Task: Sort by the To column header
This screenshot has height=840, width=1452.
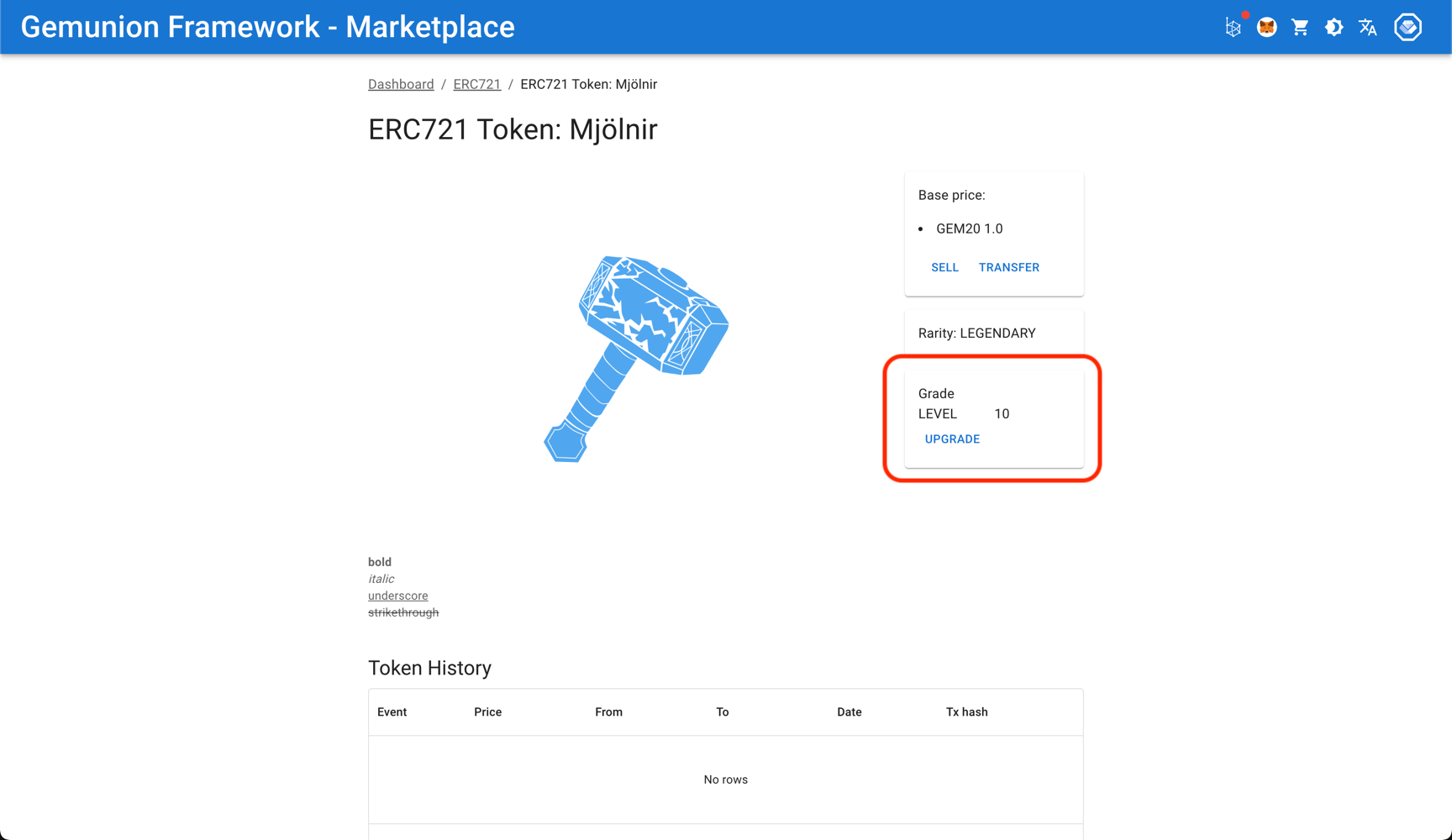Action: tap(722, 711)
